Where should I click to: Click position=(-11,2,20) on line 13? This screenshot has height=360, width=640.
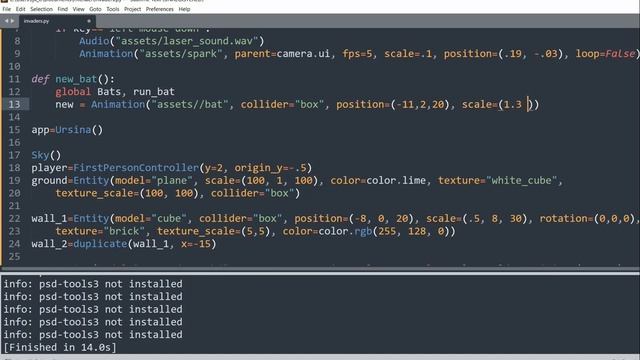click(393, 104)
